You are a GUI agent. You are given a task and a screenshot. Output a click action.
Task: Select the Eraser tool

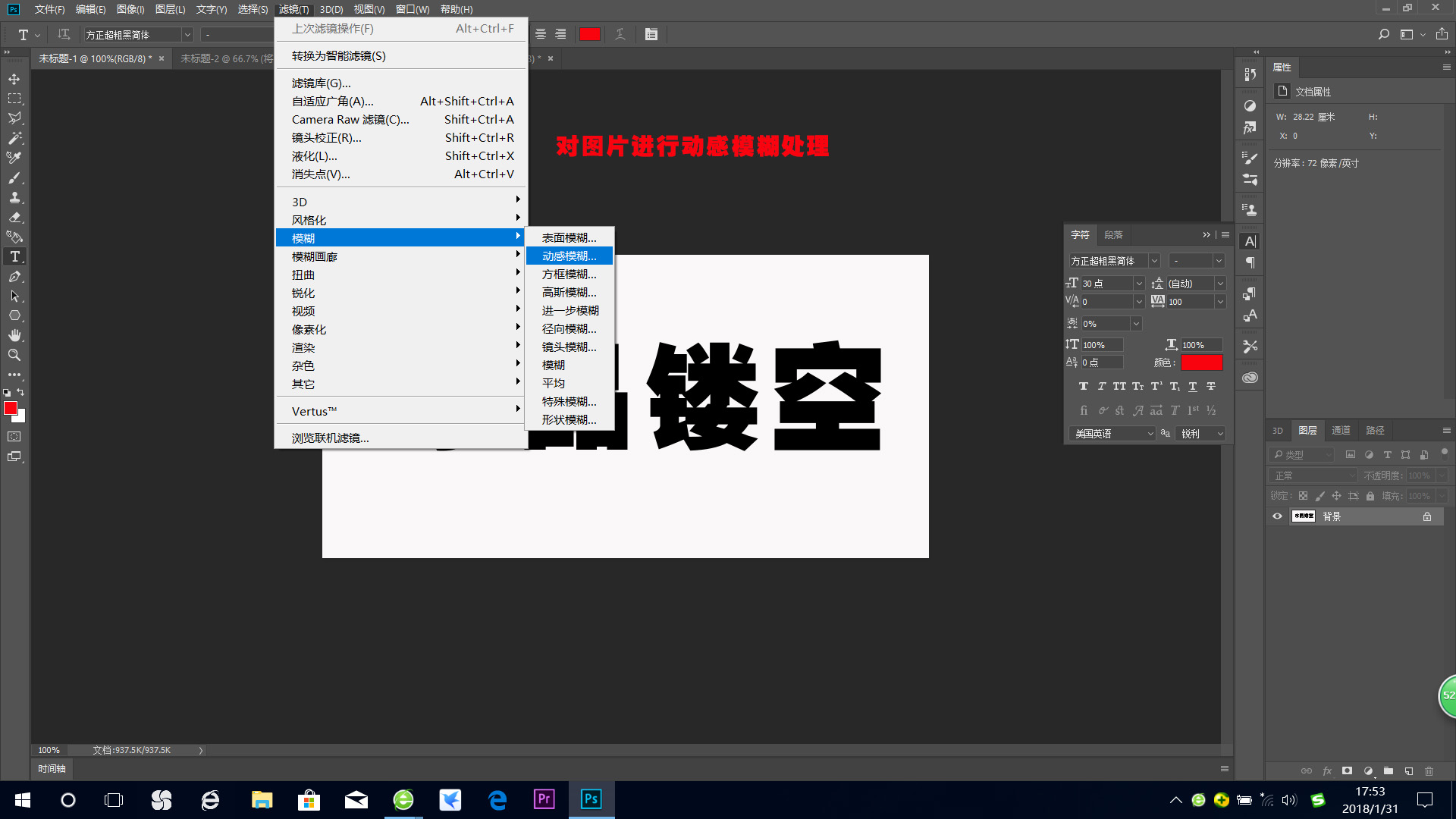[x=15, y=218]
